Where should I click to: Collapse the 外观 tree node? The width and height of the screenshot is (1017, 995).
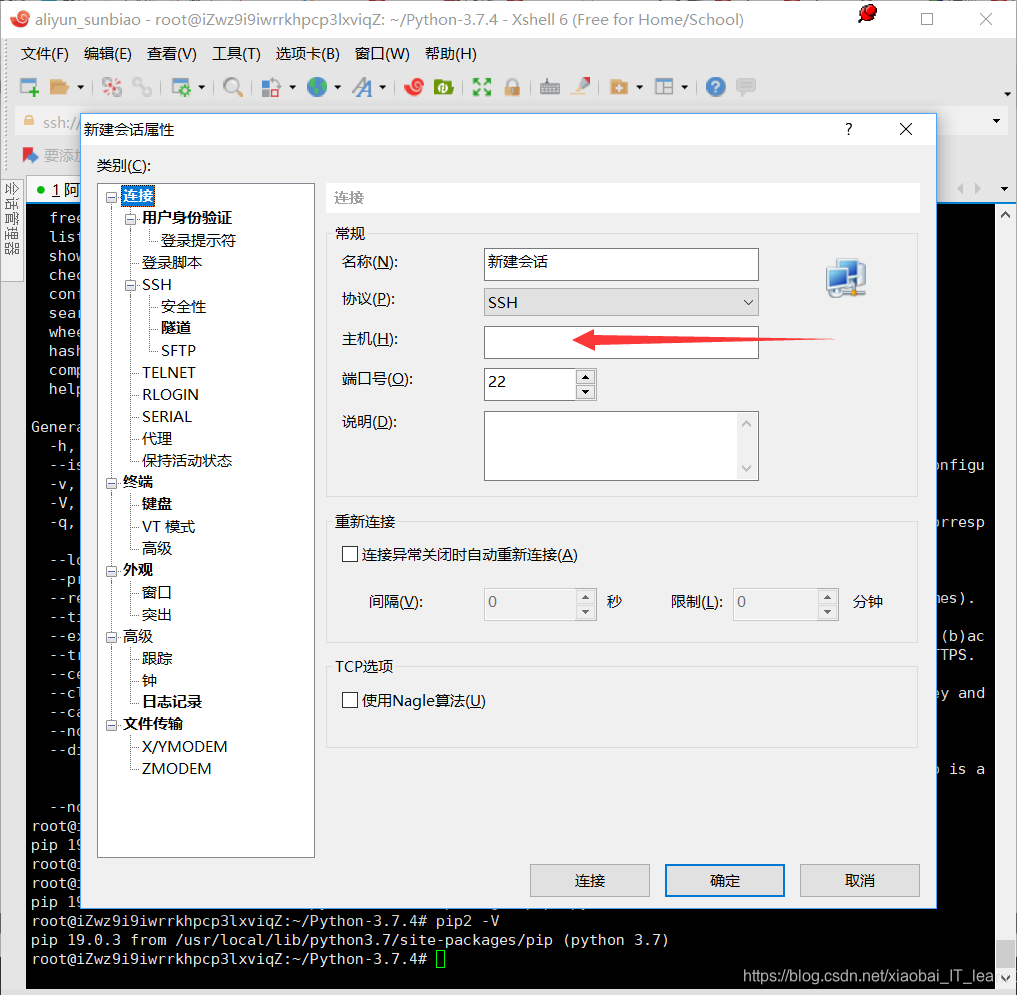pos(112,571)
